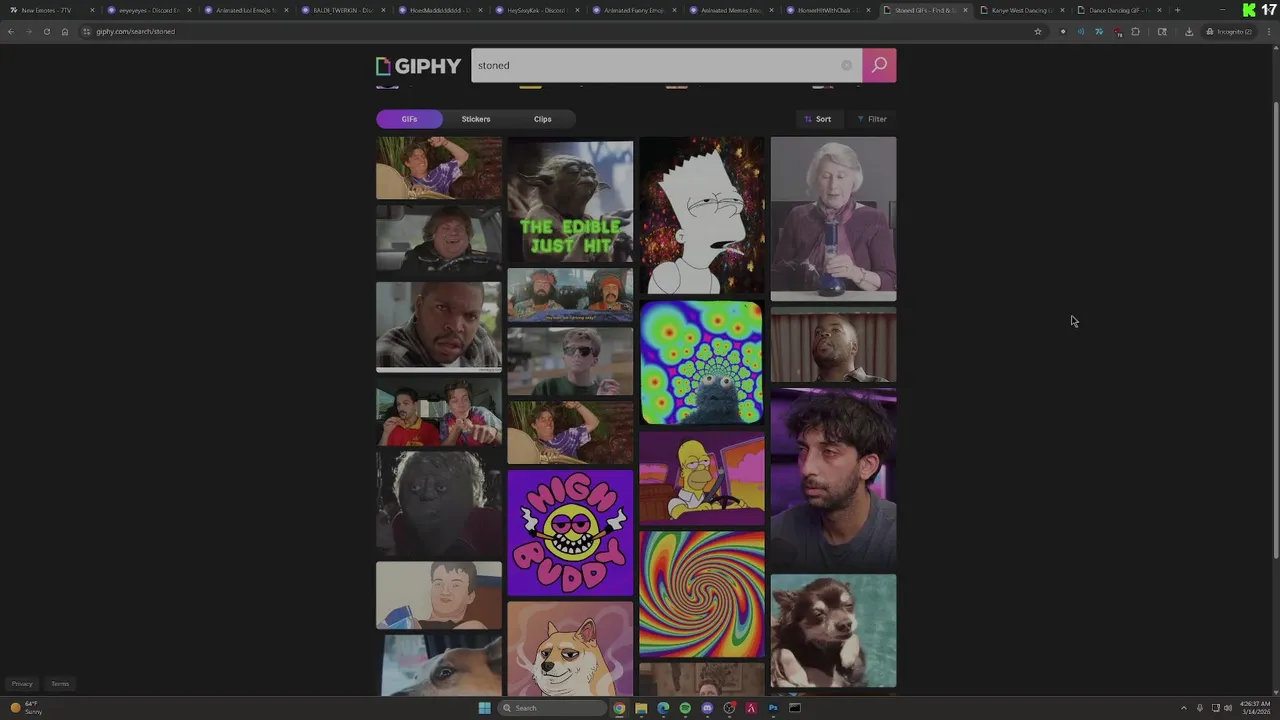Open the Cookie Monster psychedelic GIF
The height and width of the screenshot is (720, 1280).
pyautogui.click(x=701, y=363)
